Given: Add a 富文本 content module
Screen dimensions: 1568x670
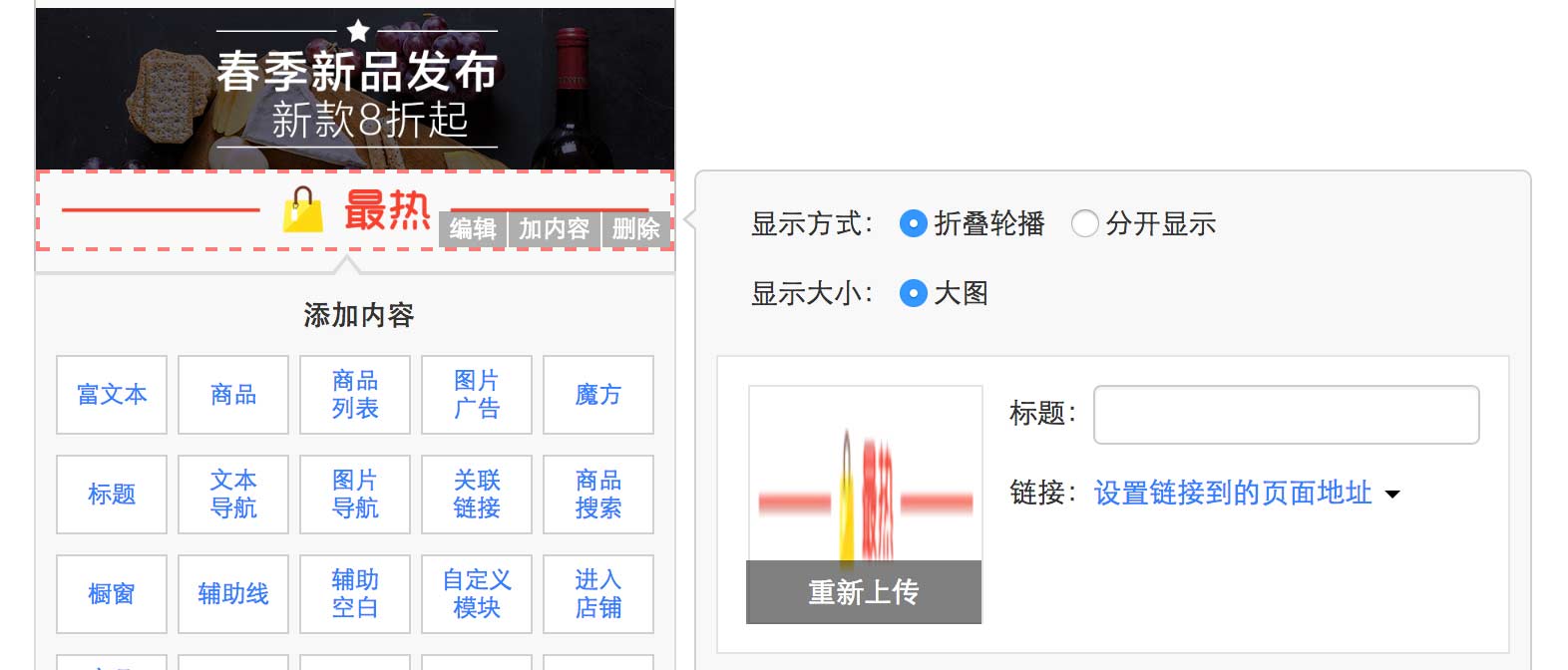Looking at the screenshot, I should [112, 395].
